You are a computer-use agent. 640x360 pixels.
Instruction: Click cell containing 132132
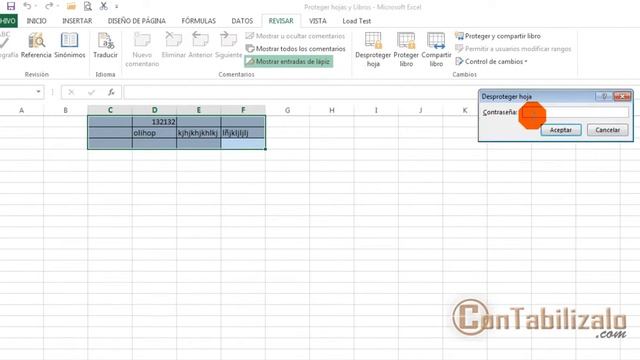tap(154, 122)
